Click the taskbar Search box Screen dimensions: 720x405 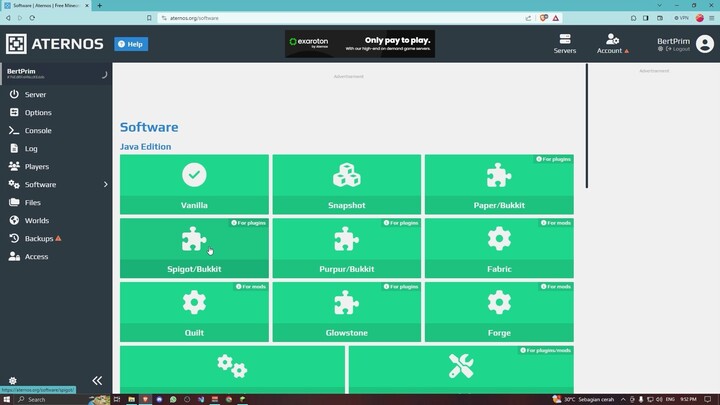[51, 399]
